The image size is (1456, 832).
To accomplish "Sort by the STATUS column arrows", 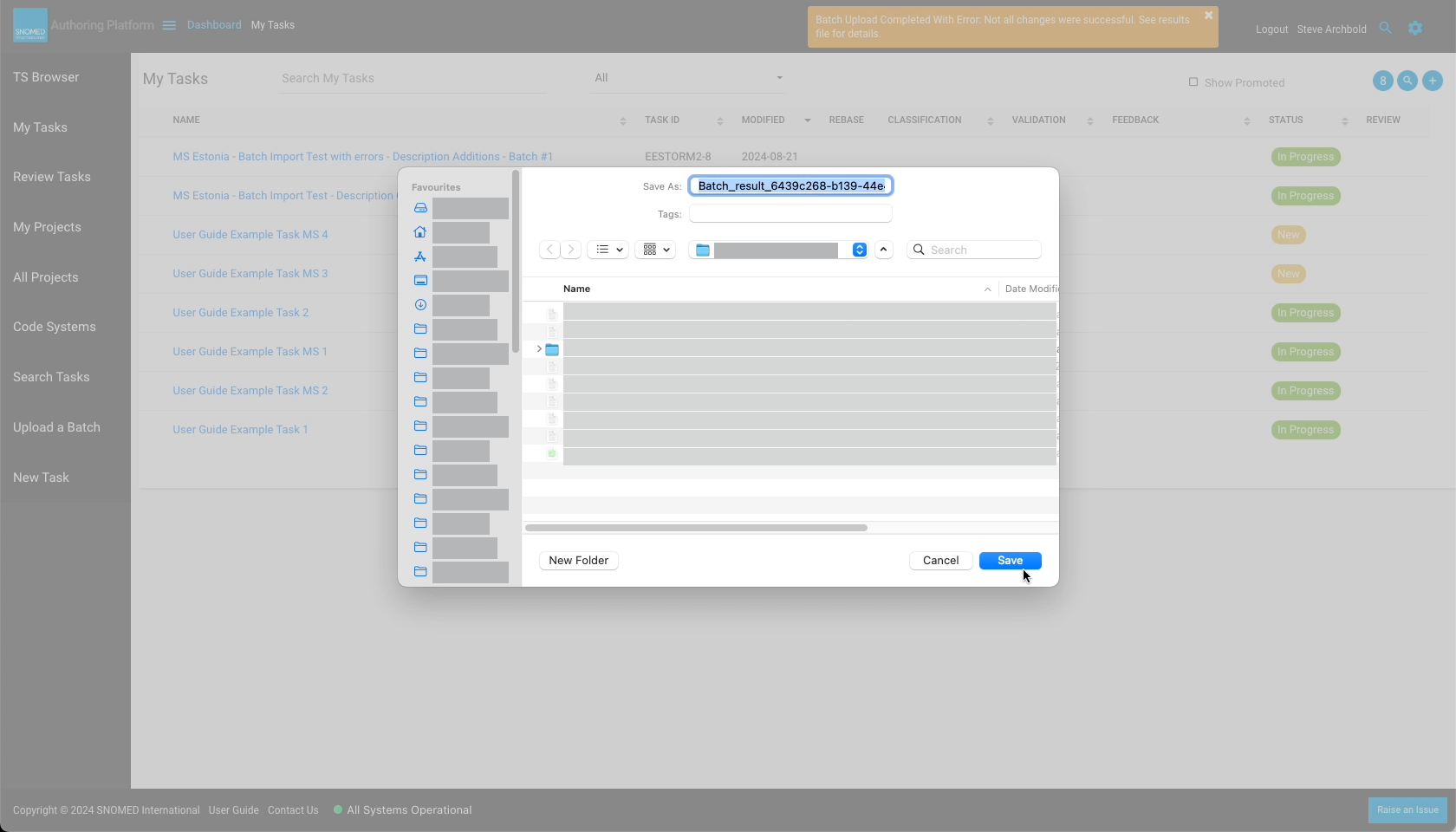I will (x=1345, y=120).
